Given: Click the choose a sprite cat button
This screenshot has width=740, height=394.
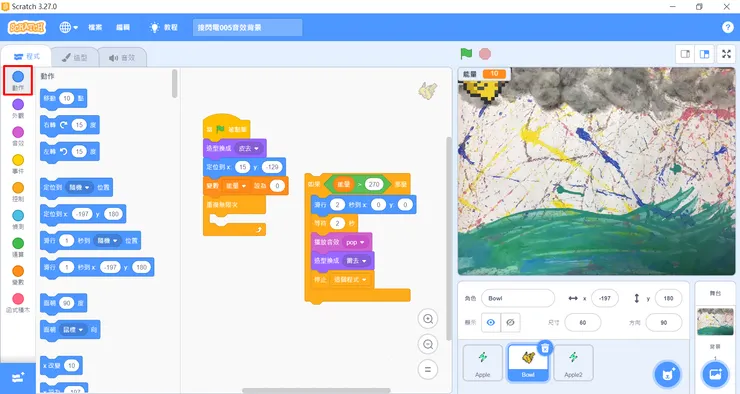Looking at the screenshot, I should click(x=667, y=375).
